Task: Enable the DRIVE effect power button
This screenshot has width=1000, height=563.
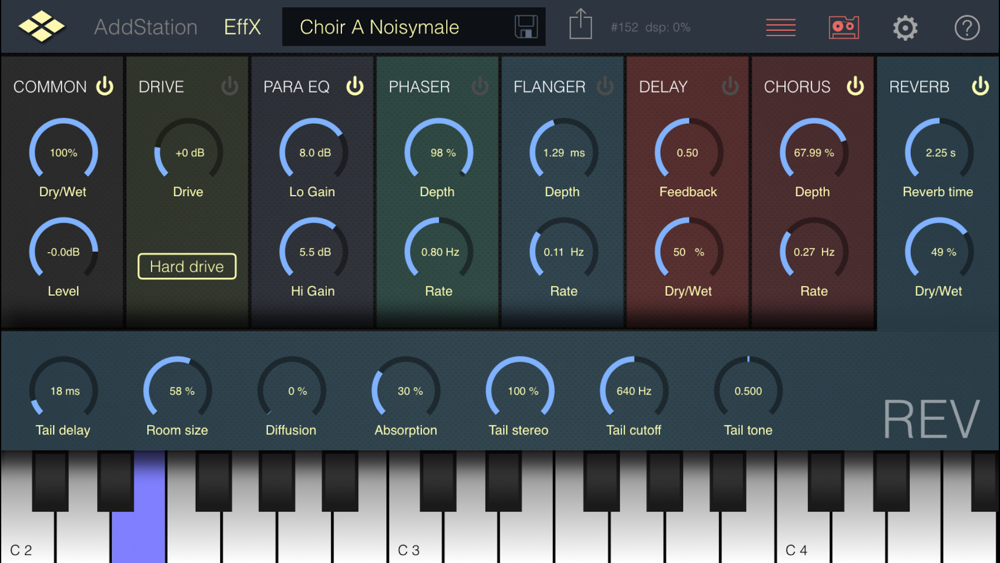Action: [230, 86]
